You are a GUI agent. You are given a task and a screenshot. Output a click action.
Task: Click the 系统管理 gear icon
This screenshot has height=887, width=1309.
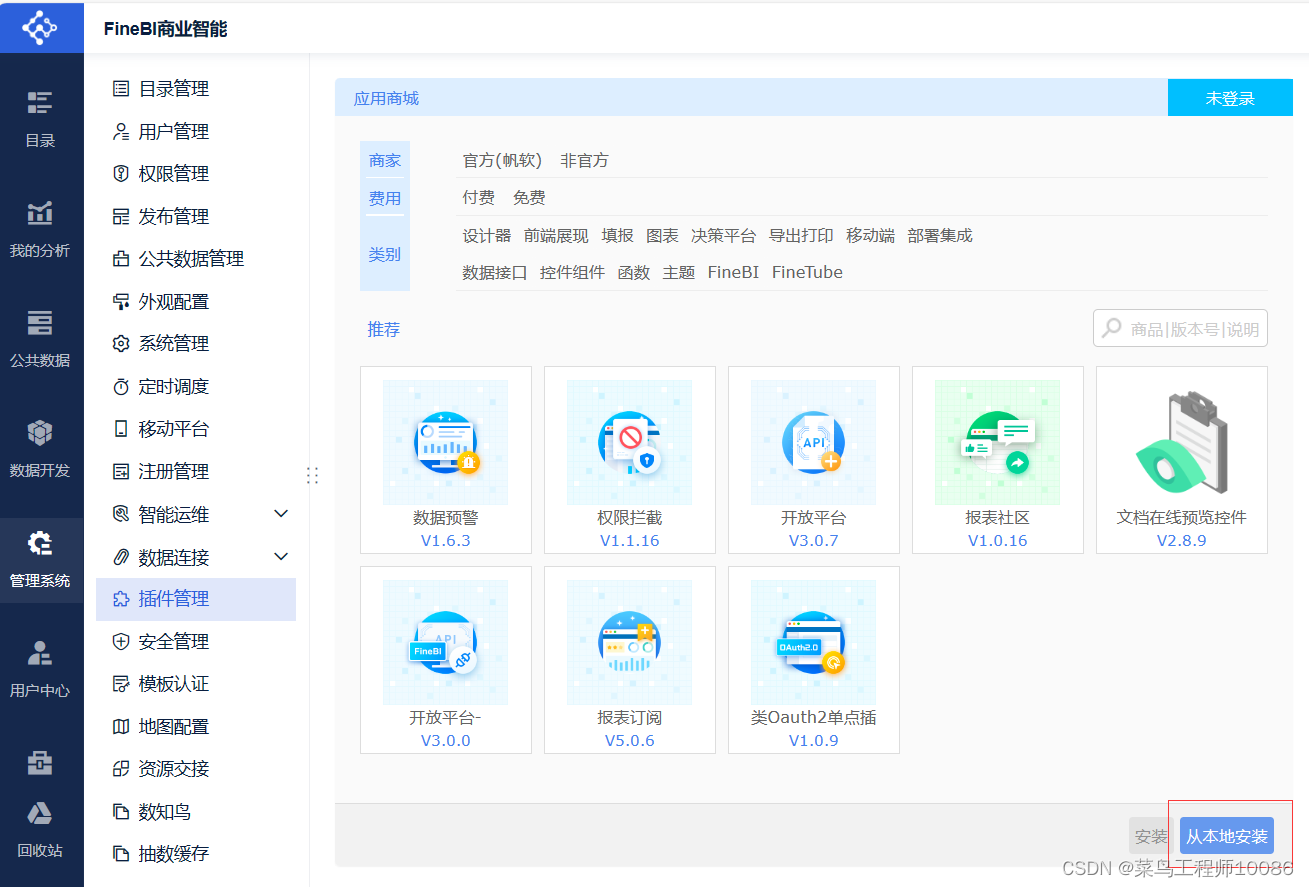point(121,344)
